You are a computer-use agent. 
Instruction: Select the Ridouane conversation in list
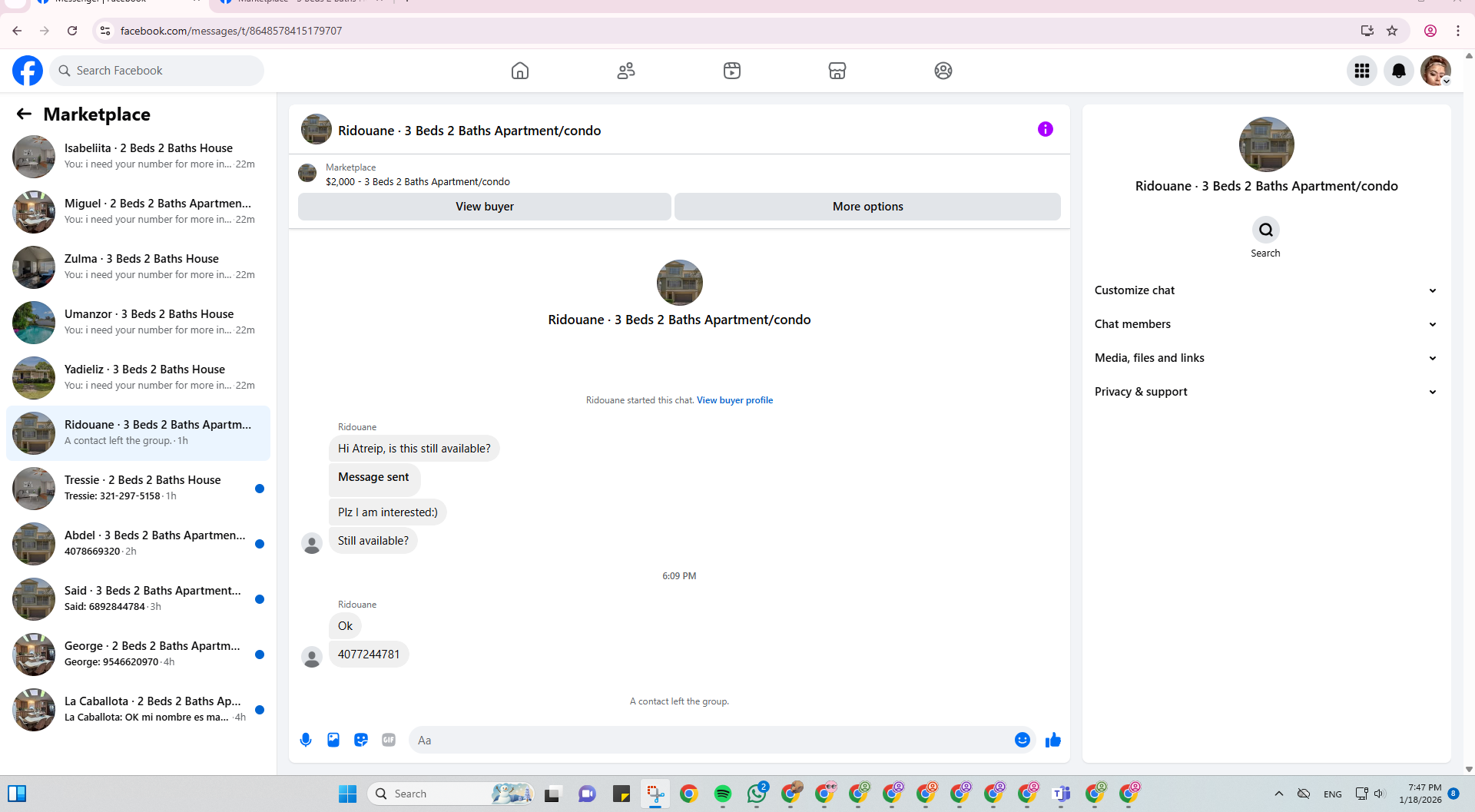point(138,433)
